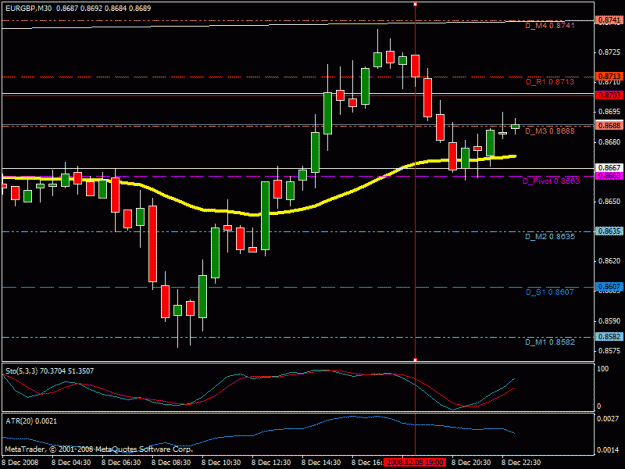Click the 8 Dec 10:30 time label
Screen dimensions: 625x469
pos(221,463)
